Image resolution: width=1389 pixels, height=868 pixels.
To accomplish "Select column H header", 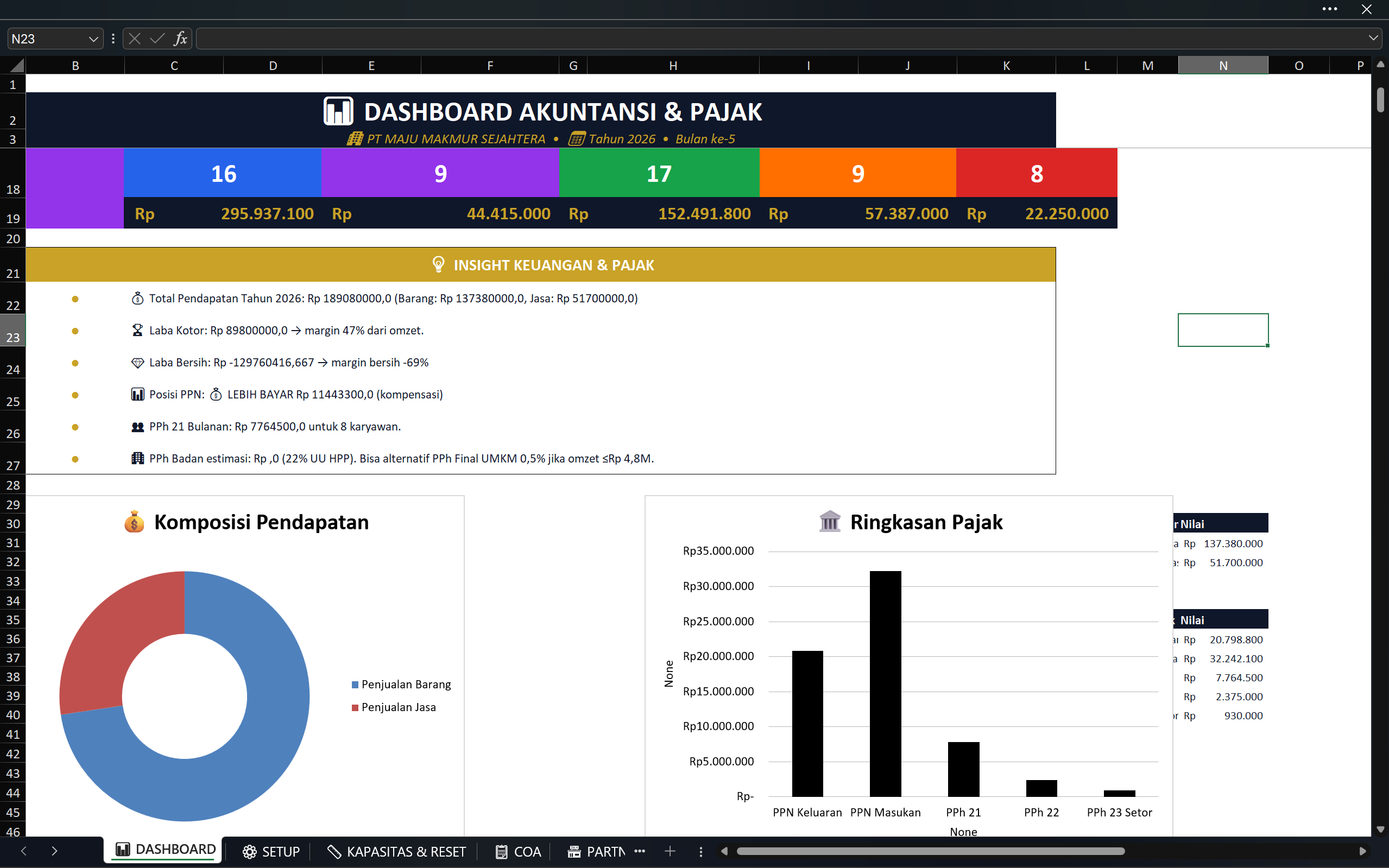I will [673, 66].
